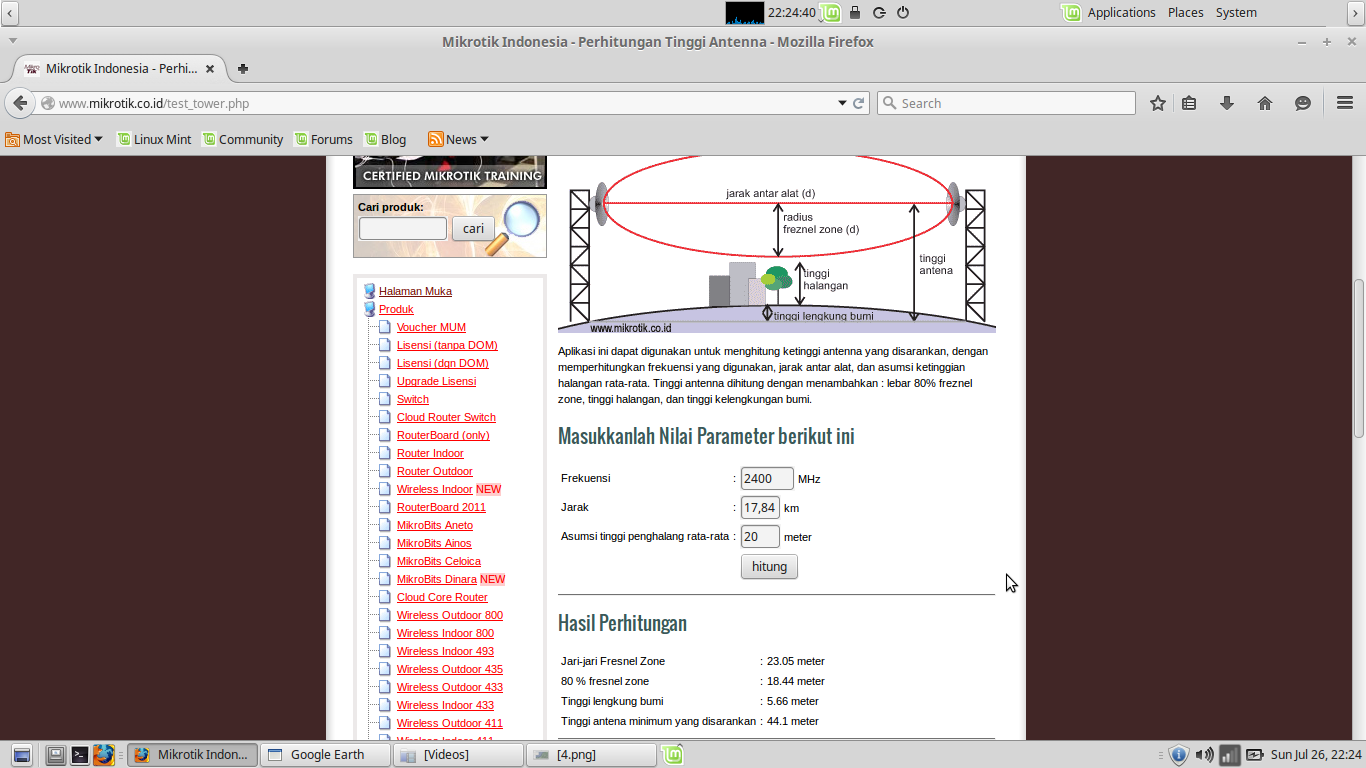The image size is (1366, 768).
Task: Go to the Firefox Home icon
Action: point(1265,103)
